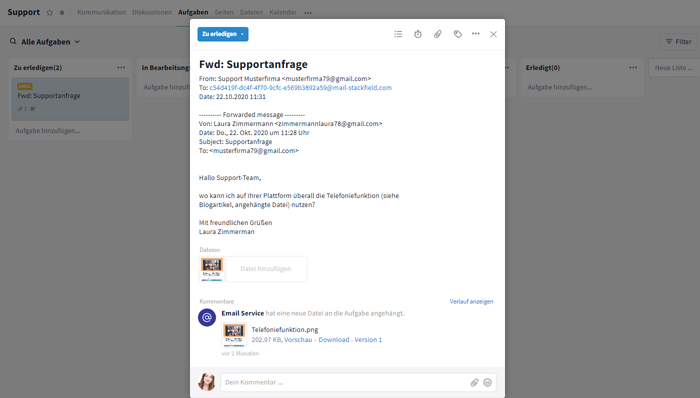The image size is (700, 398).
Task: Open the Dateien tab
Action: point(251,12)
